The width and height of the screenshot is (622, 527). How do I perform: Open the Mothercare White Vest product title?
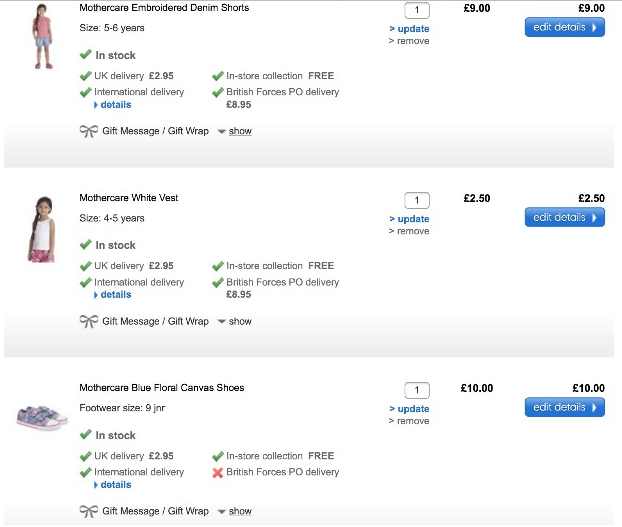pyautogui.click(x=129, y=198)
